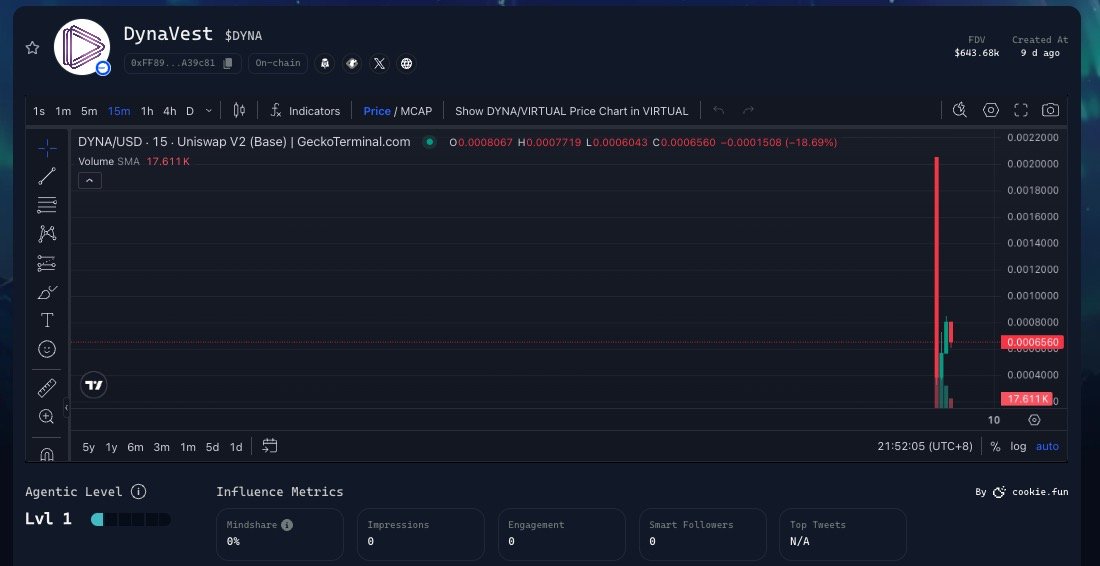Switch to 1s timeframe

(39, 111)
